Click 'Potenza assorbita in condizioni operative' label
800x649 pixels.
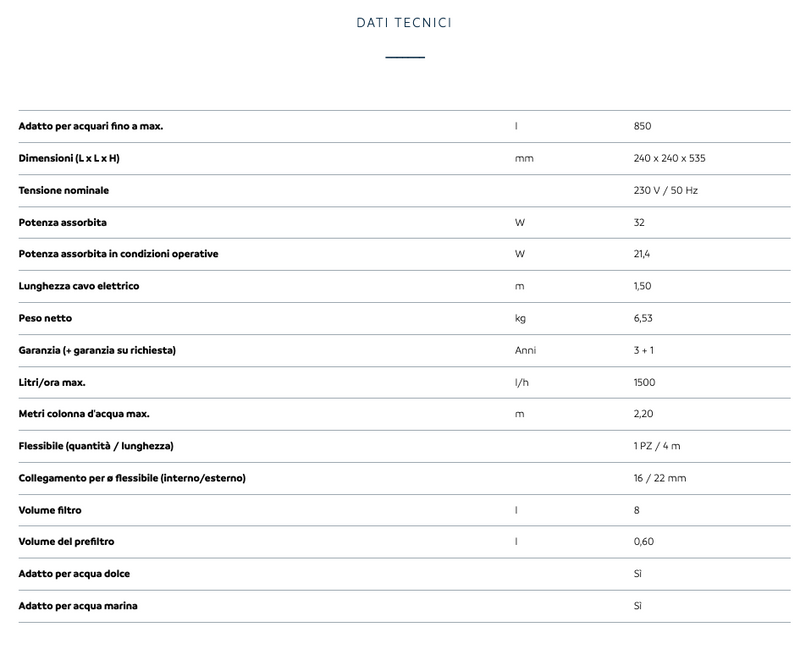118,254
